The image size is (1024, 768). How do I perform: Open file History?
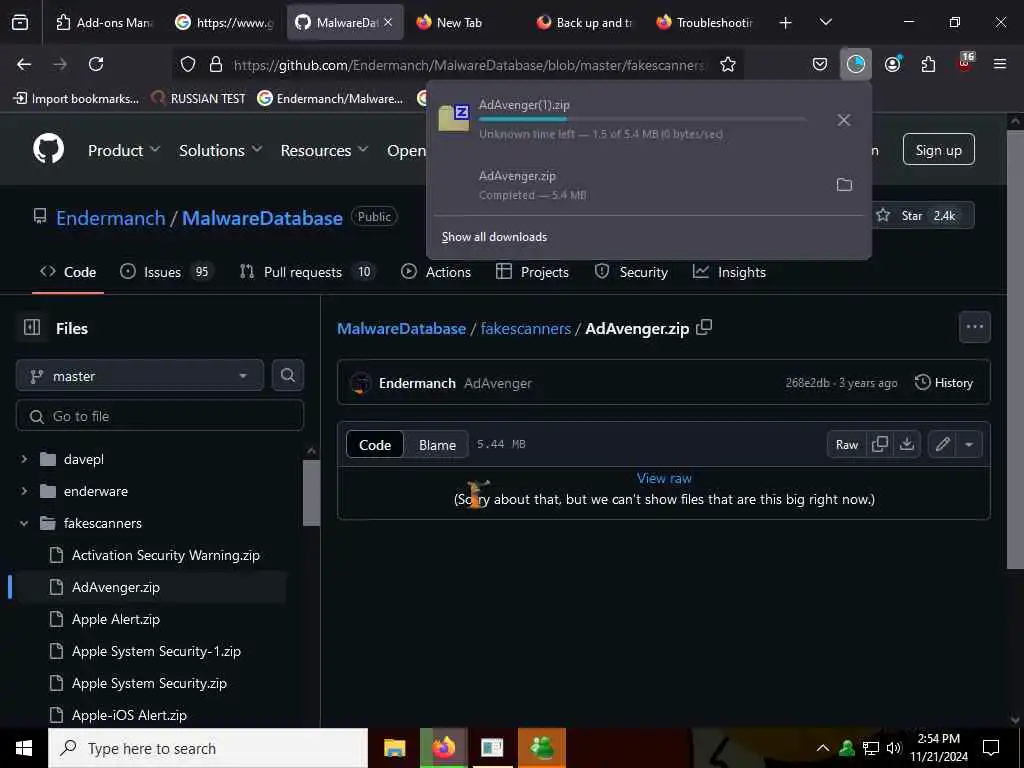pos(944,383)
